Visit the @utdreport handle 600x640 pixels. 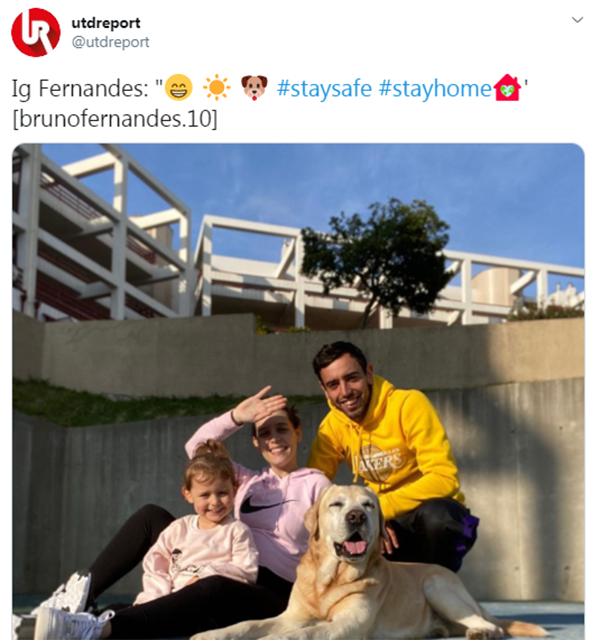pos(110,42)
